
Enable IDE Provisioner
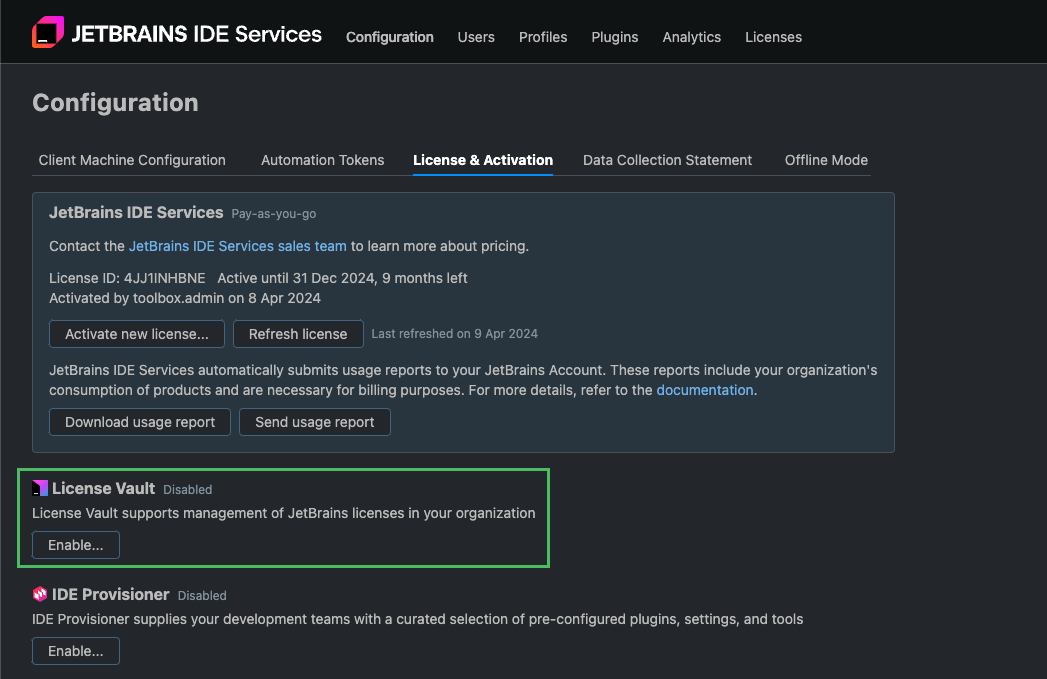coord(75,651)
